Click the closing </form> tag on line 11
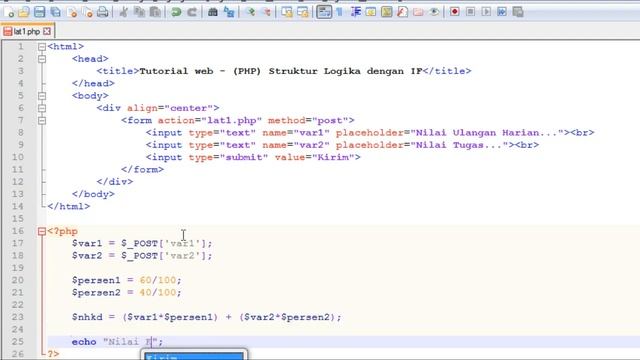 tap(142, 169)
